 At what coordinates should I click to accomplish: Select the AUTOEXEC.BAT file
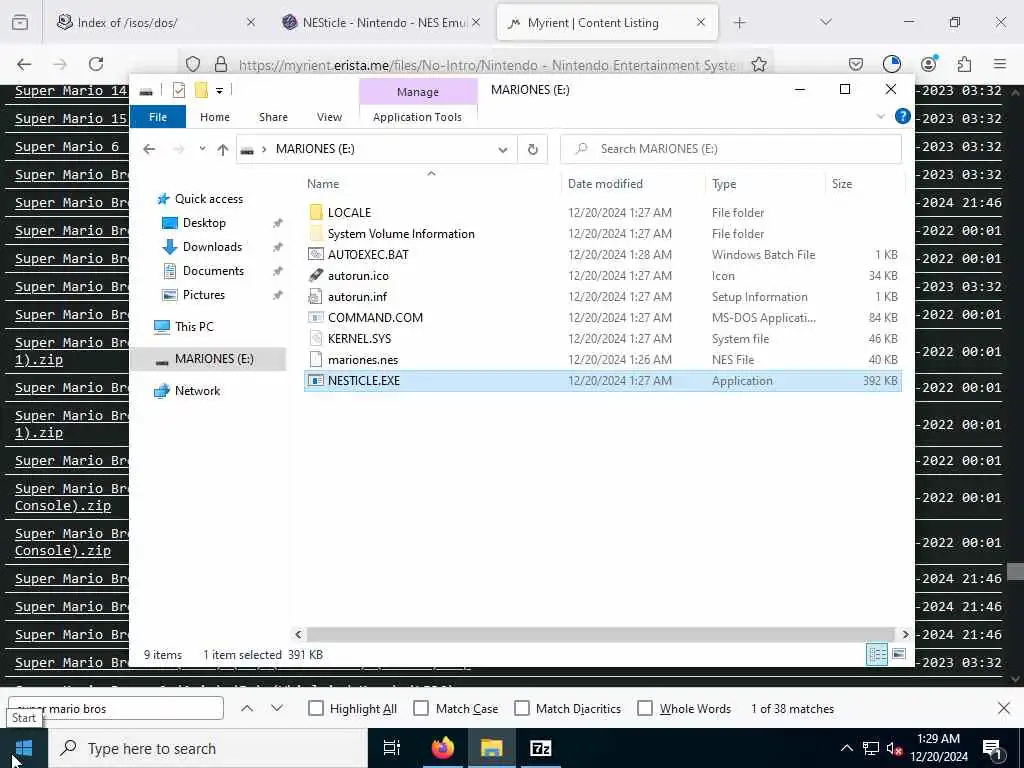pyautogui.click(x=368, y=255)
